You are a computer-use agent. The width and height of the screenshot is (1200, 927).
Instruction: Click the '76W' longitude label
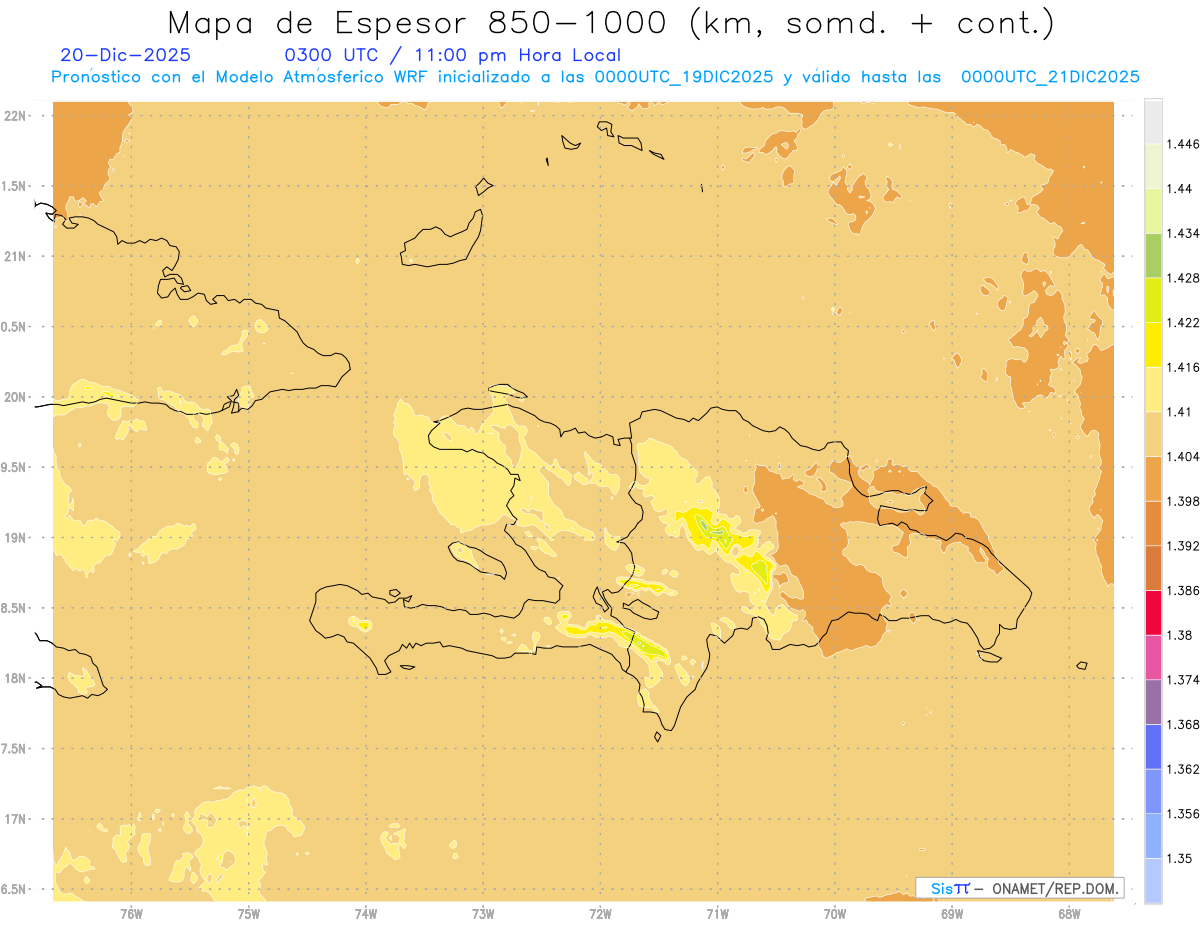tap(131, 914)
